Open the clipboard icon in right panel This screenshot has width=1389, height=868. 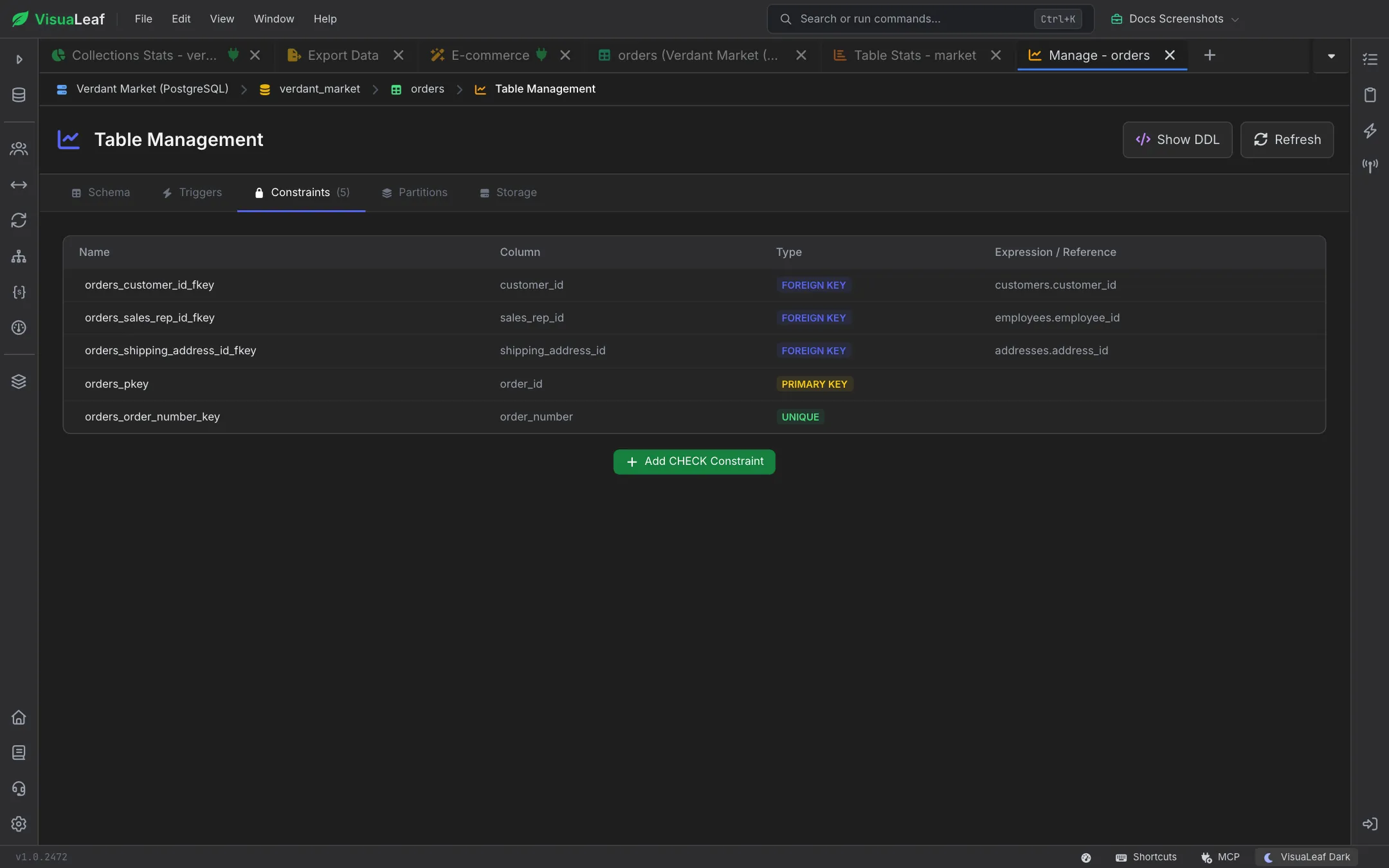1370,95
